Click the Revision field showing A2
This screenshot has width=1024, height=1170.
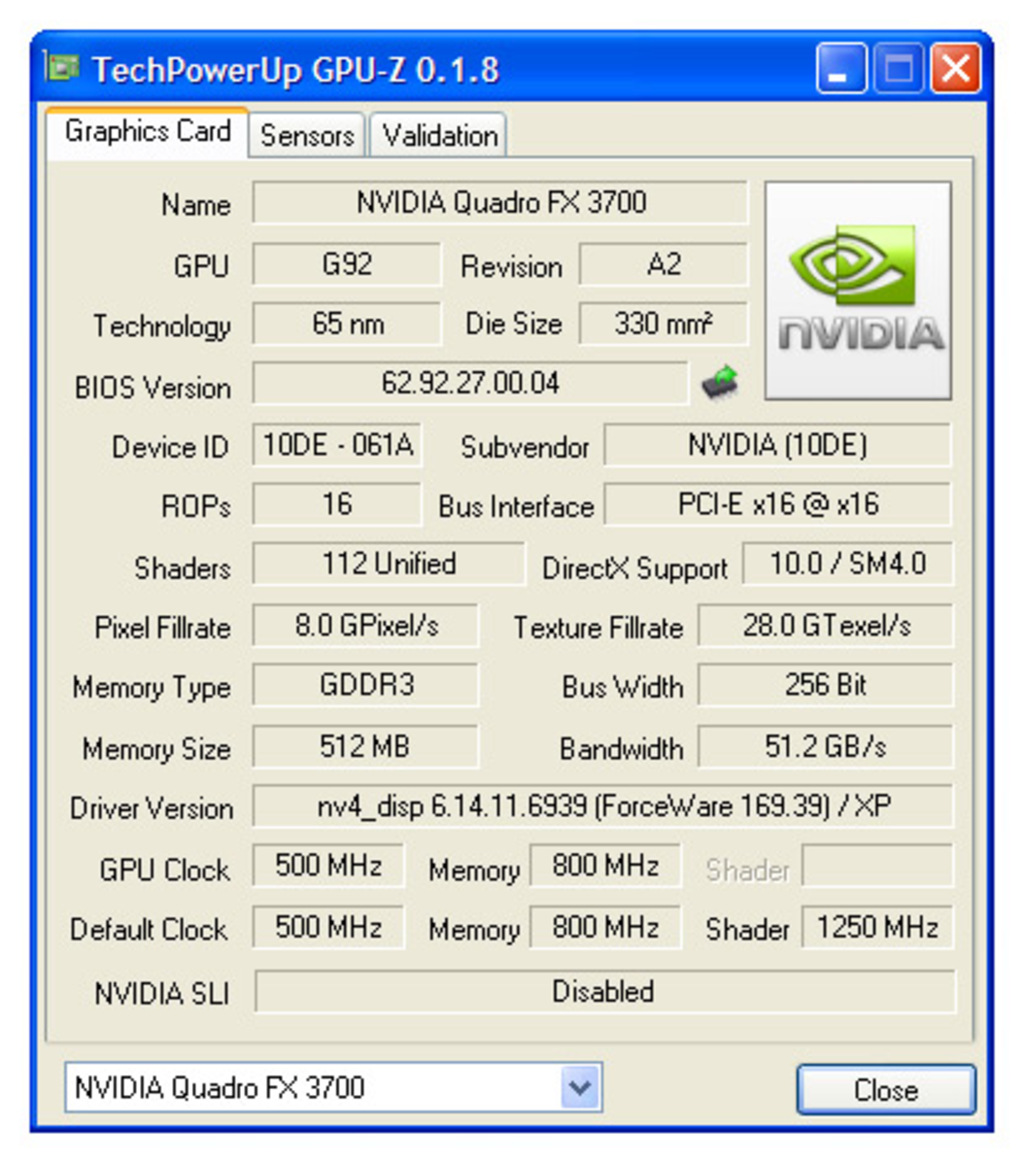coord(663,264)
